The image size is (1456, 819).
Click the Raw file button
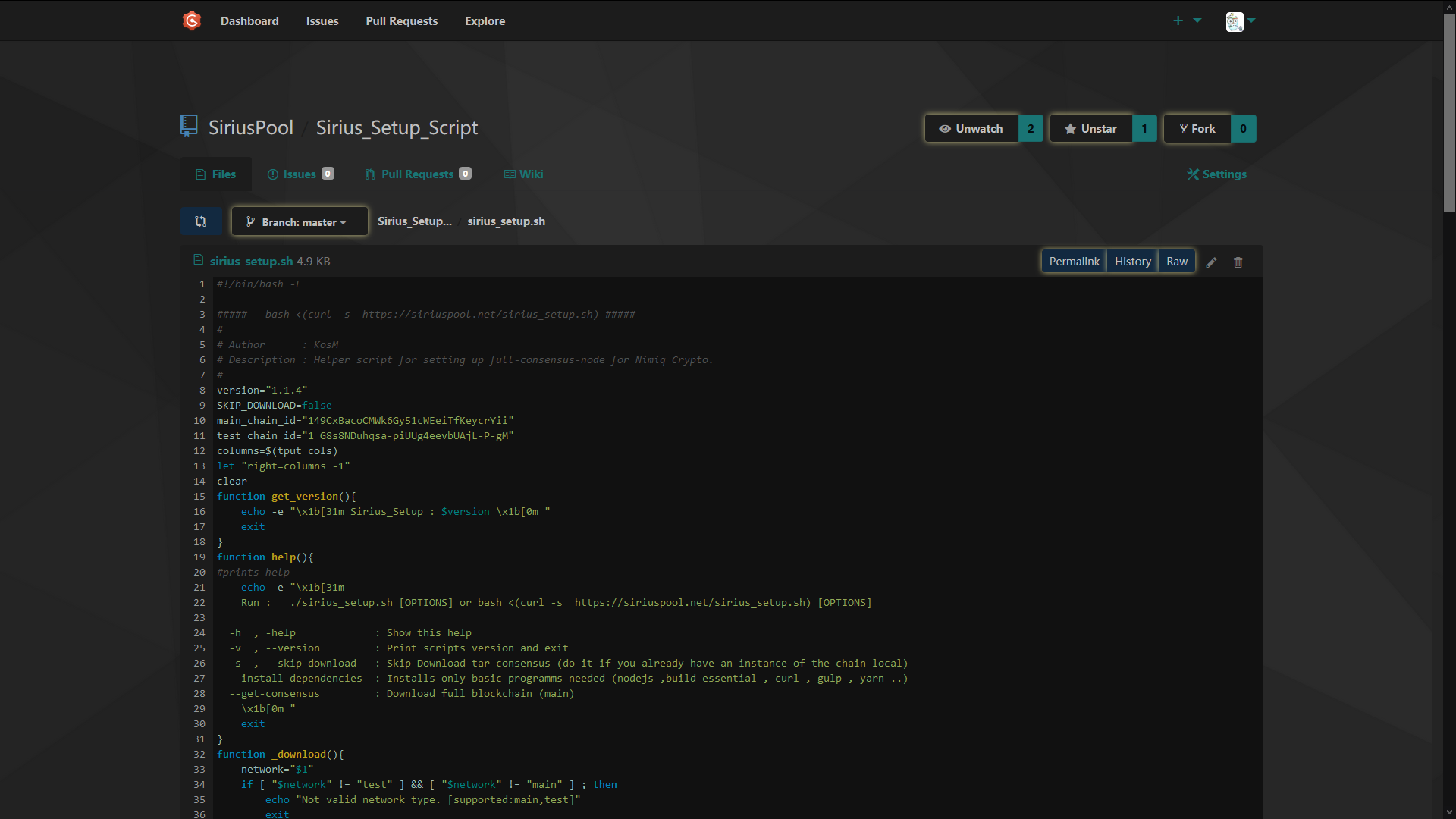coord(1176,262)
